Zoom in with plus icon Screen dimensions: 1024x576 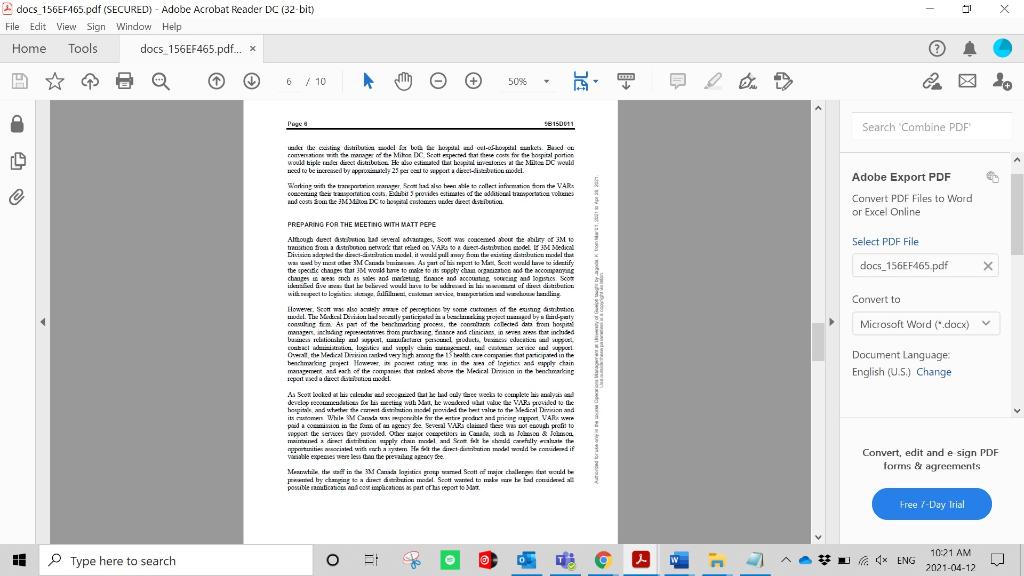point(473,81)
